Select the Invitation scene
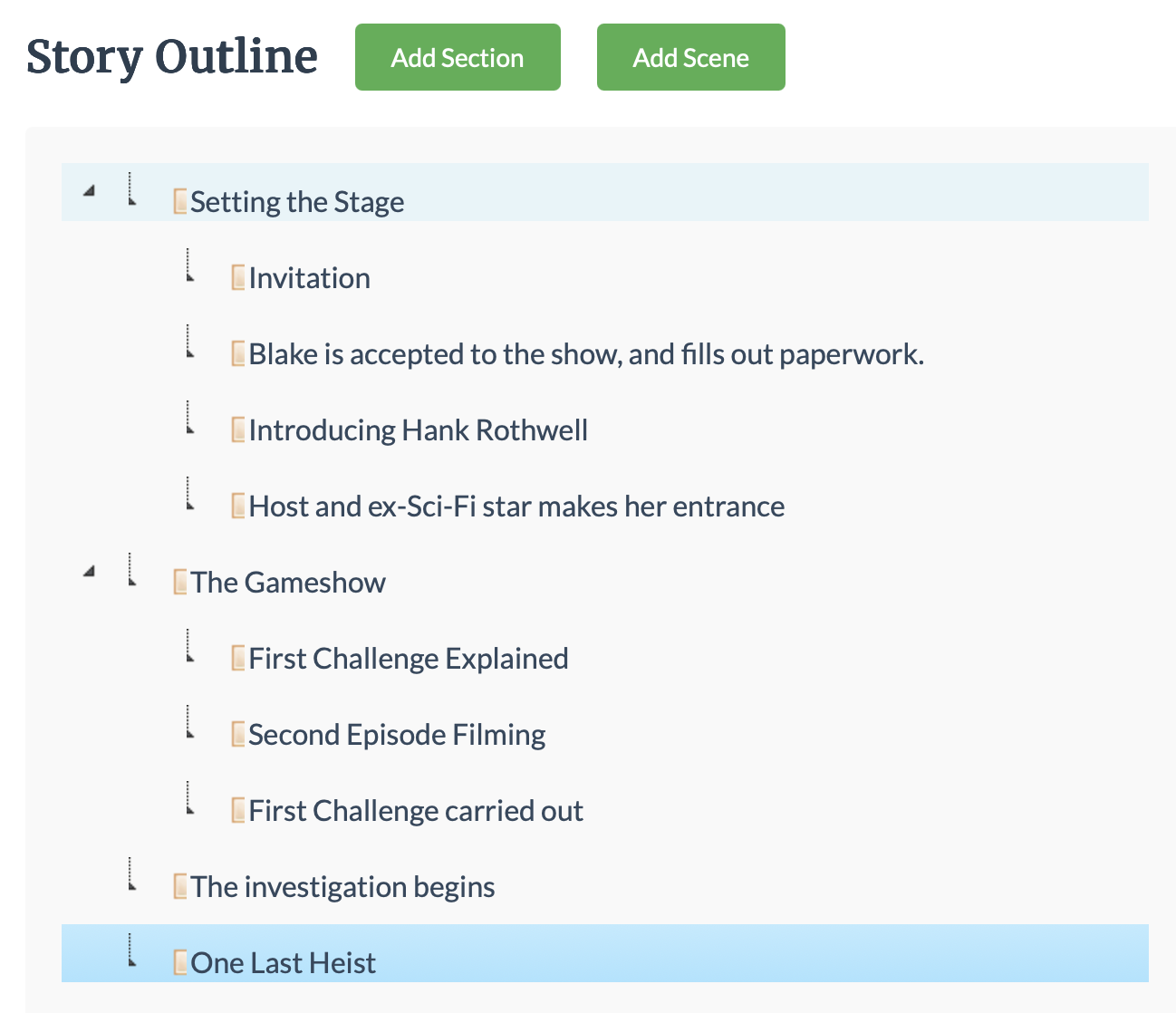This screenshot has width=1176, height=1013. (309, 278)
